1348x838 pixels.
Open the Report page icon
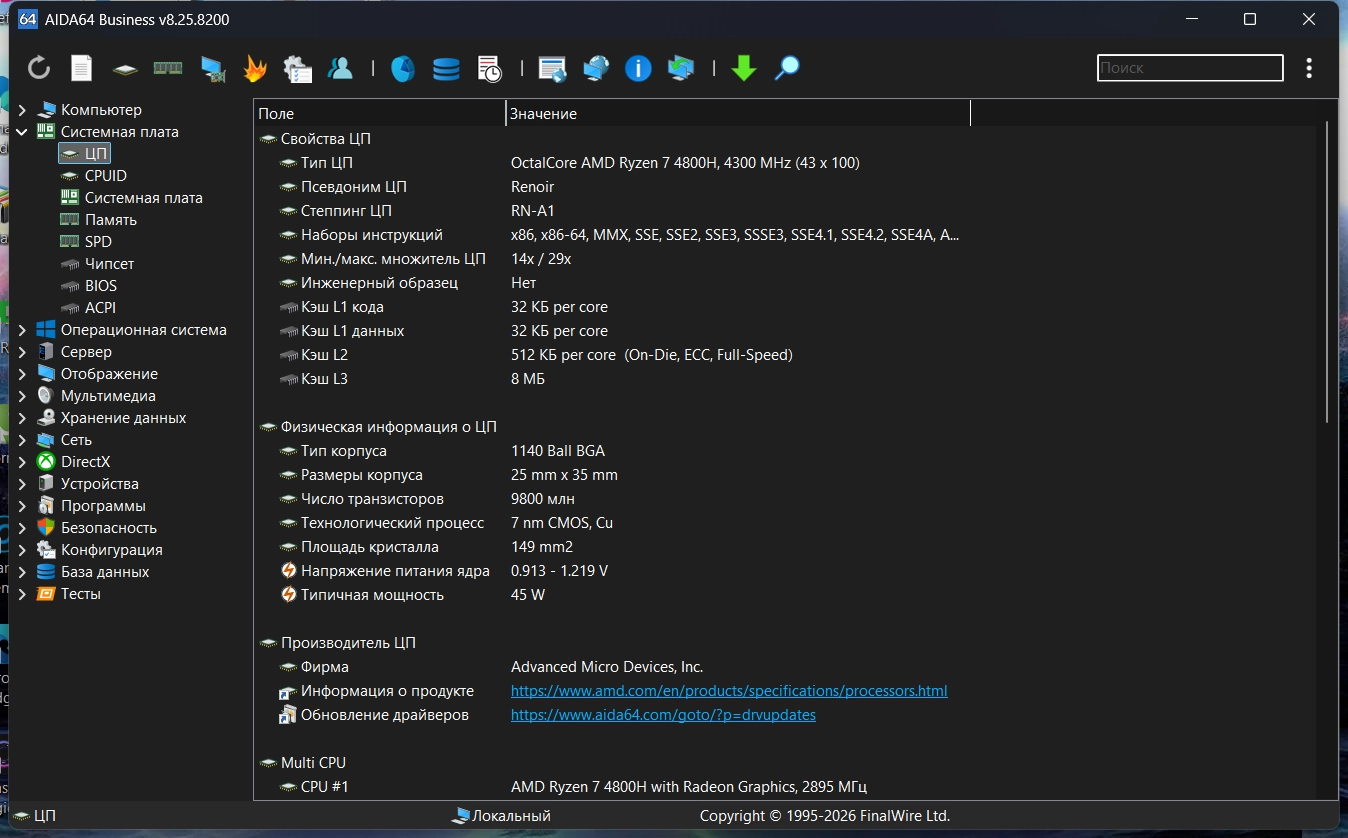[x=81, y=68]
